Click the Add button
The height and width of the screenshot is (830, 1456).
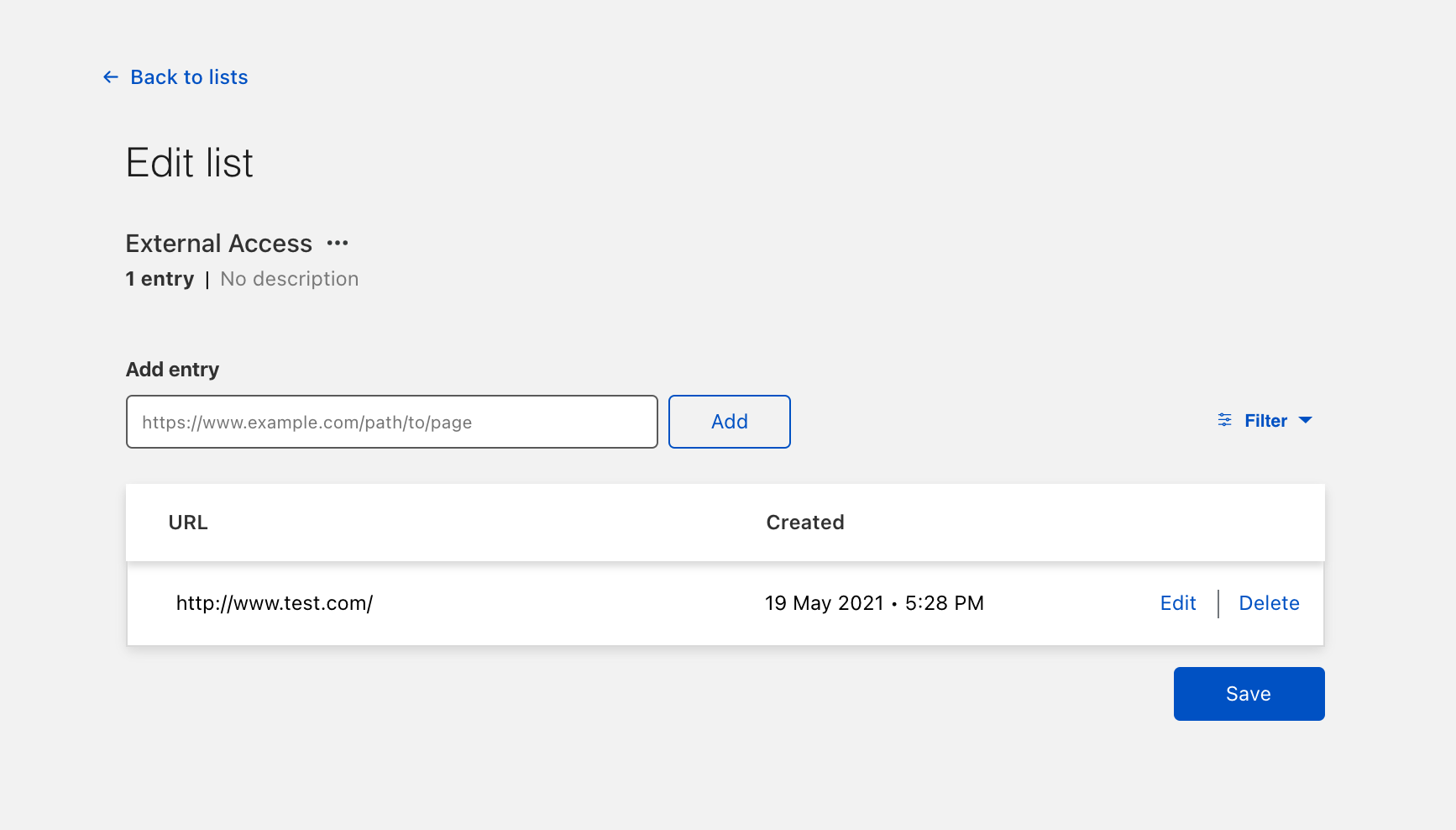coord(729,421)
